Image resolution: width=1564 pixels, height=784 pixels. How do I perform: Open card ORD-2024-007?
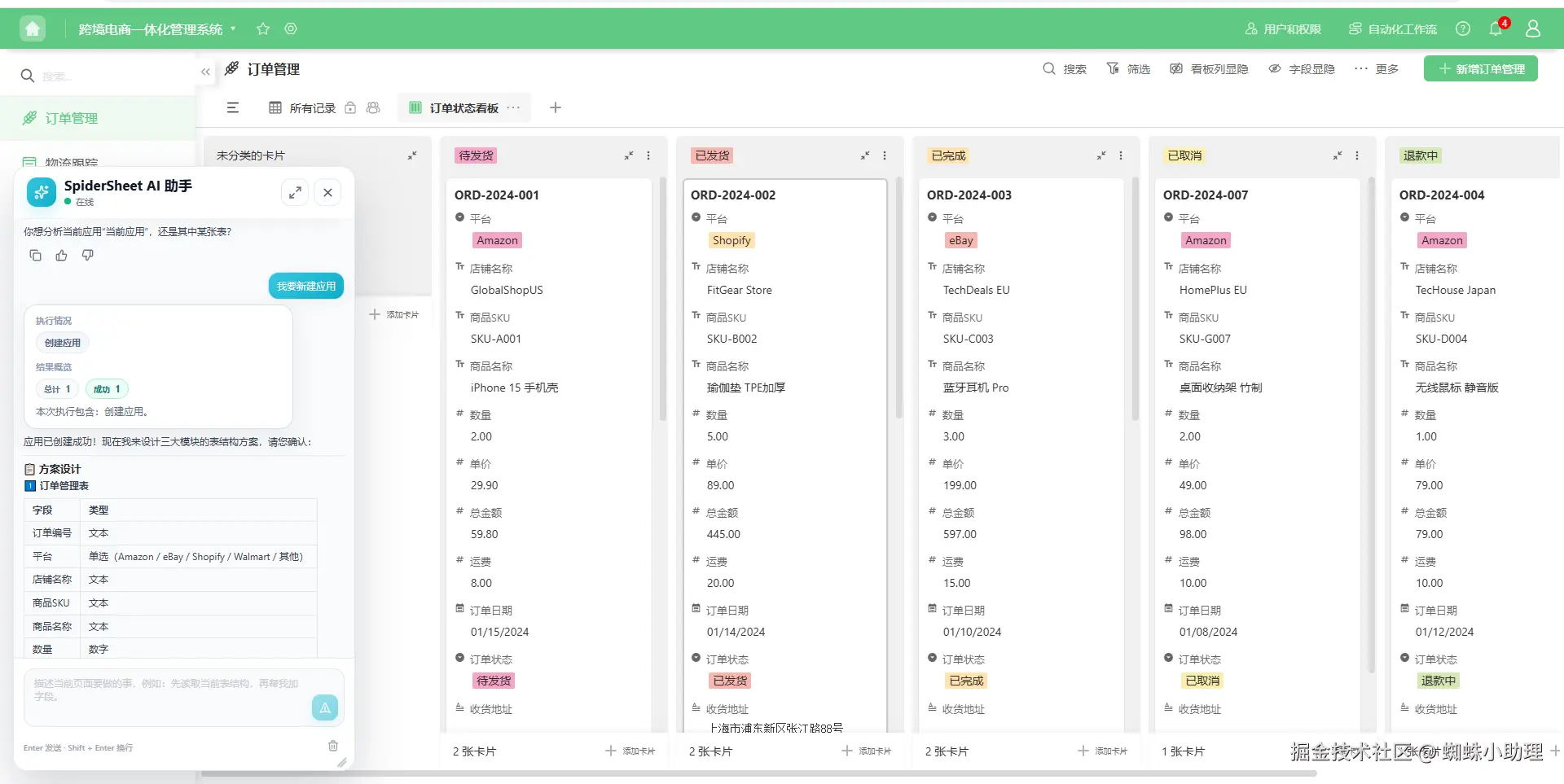point(1258,456)
